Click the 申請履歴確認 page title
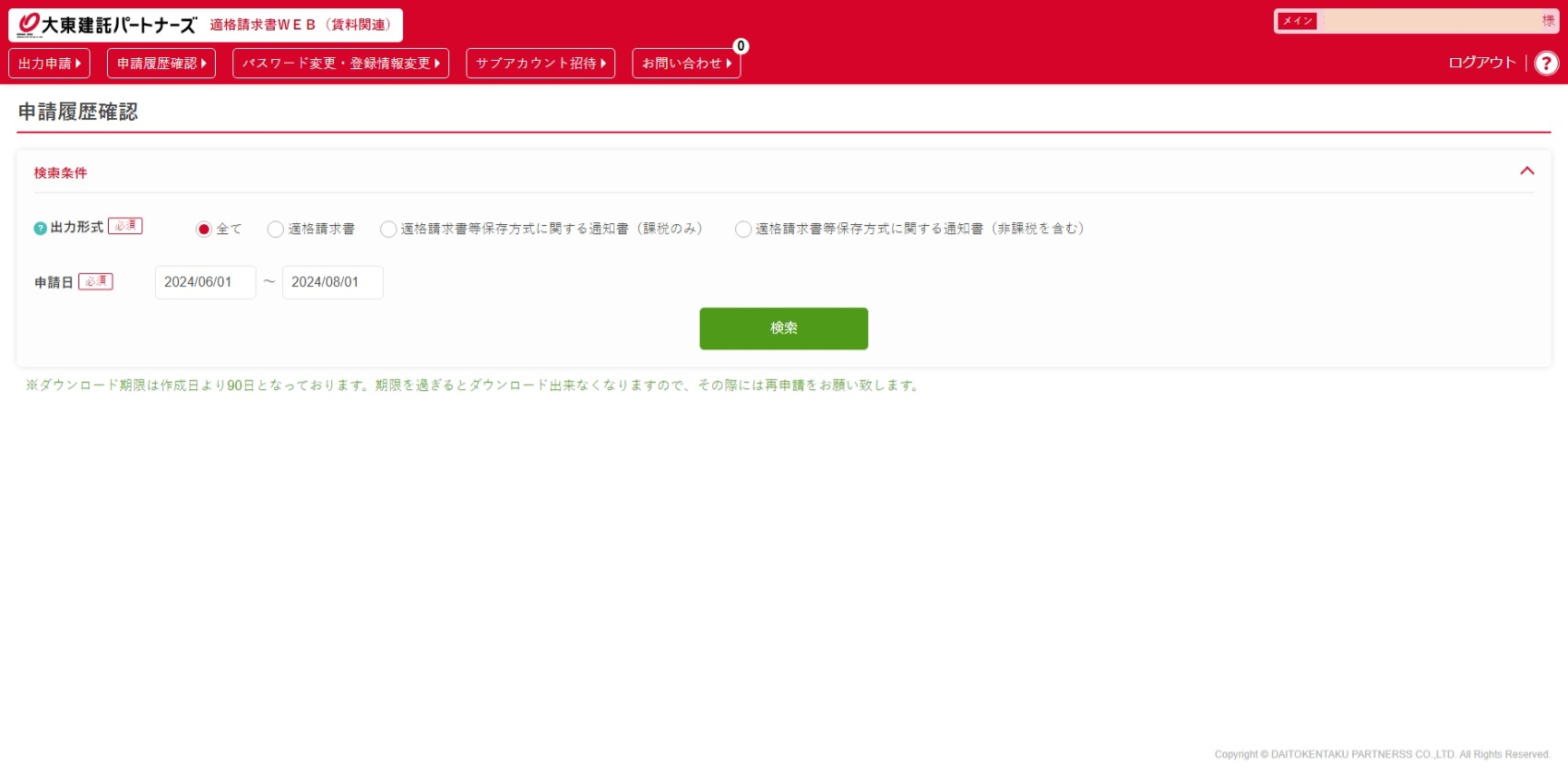 coord(78,112)
